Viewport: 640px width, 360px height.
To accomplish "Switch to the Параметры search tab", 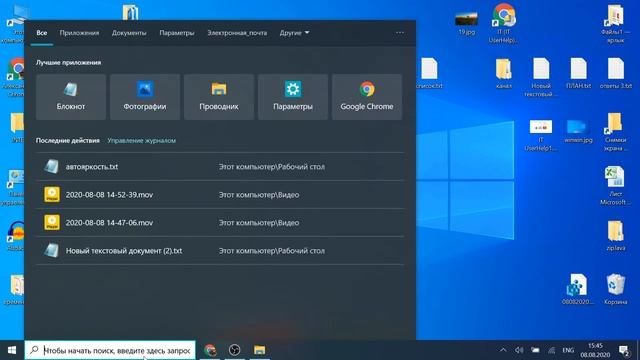I will click(177, 33).
